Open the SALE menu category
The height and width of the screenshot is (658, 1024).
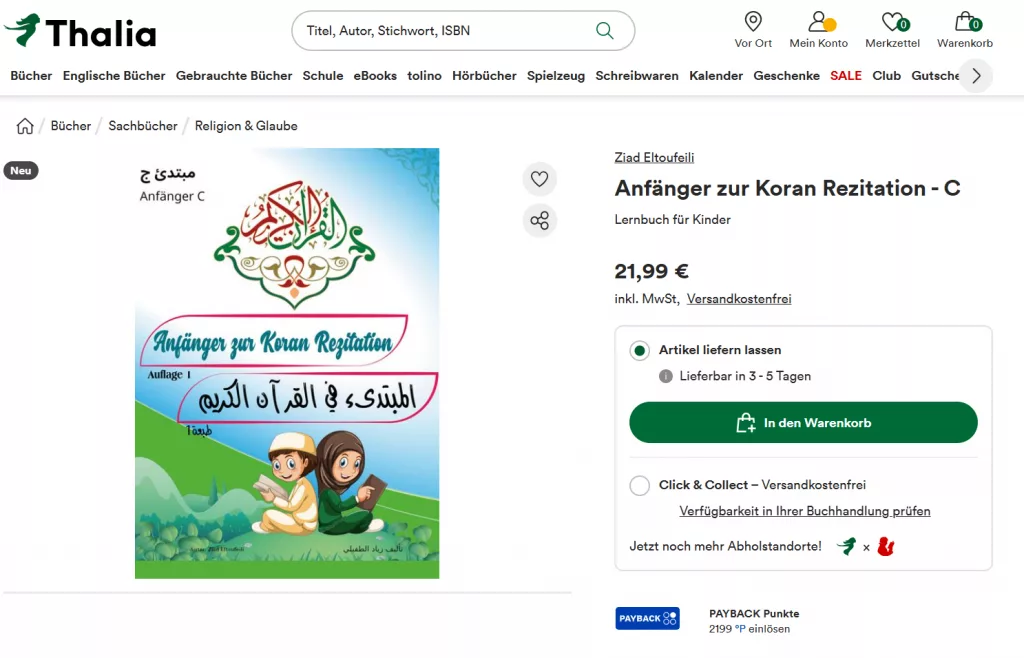(x=845, y=76)
